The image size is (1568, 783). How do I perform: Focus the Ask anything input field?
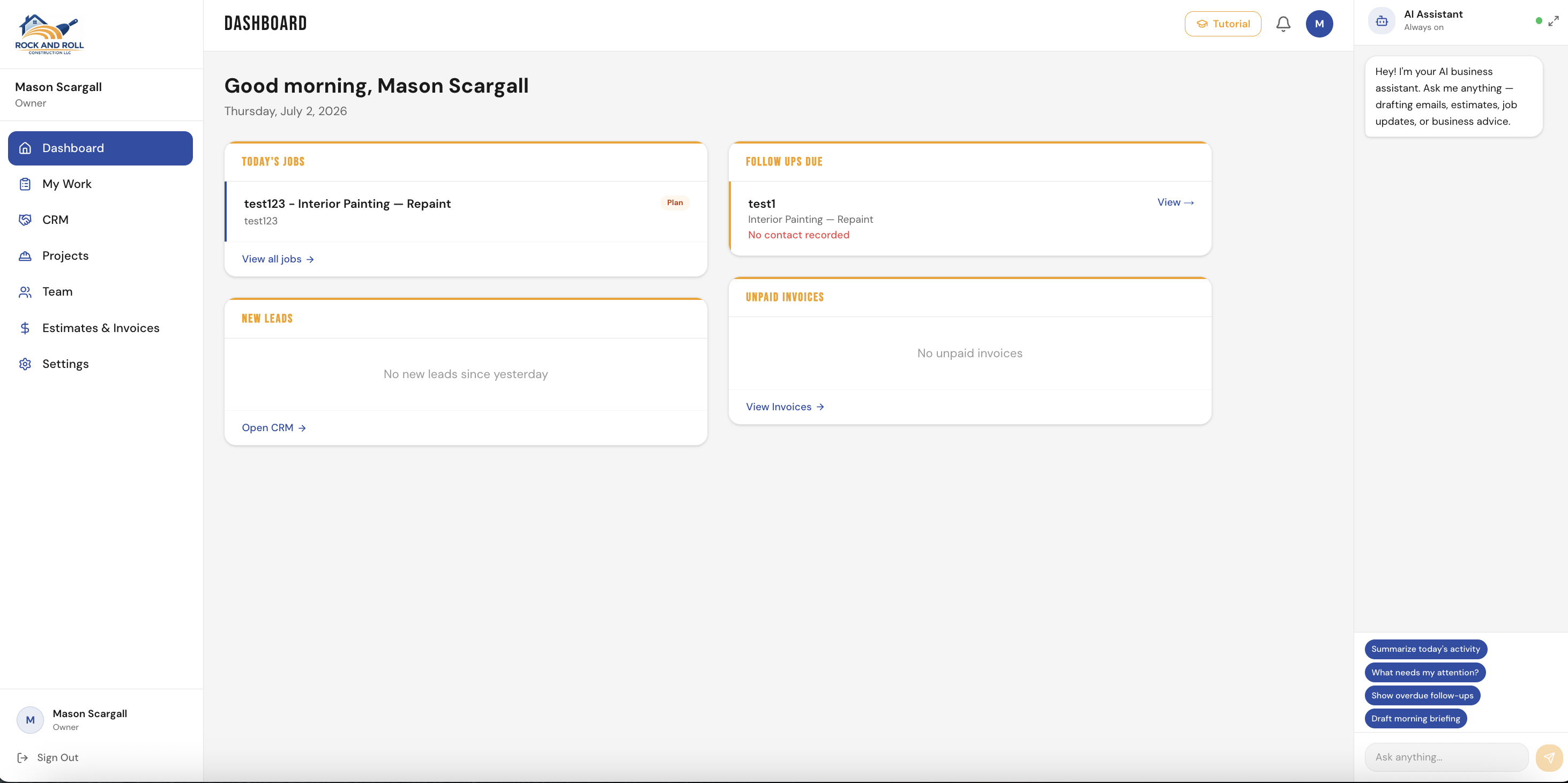click(1446, 757)
